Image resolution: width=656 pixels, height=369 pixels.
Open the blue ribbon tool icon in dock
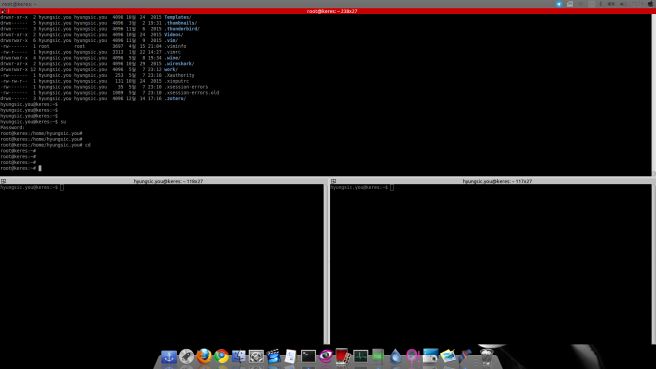pos(465,356)
